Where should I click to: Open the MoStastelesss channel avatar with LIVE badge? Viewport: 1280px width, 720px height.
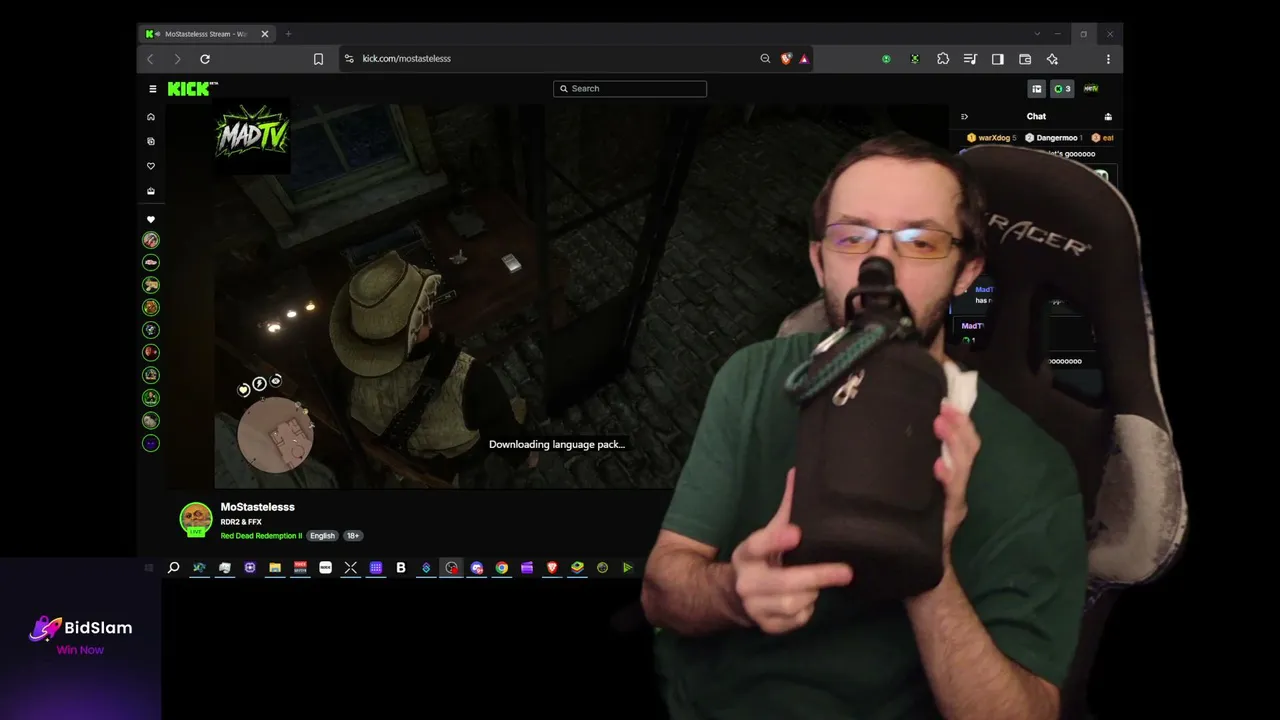pyautogui.click(x=195, y=519)
